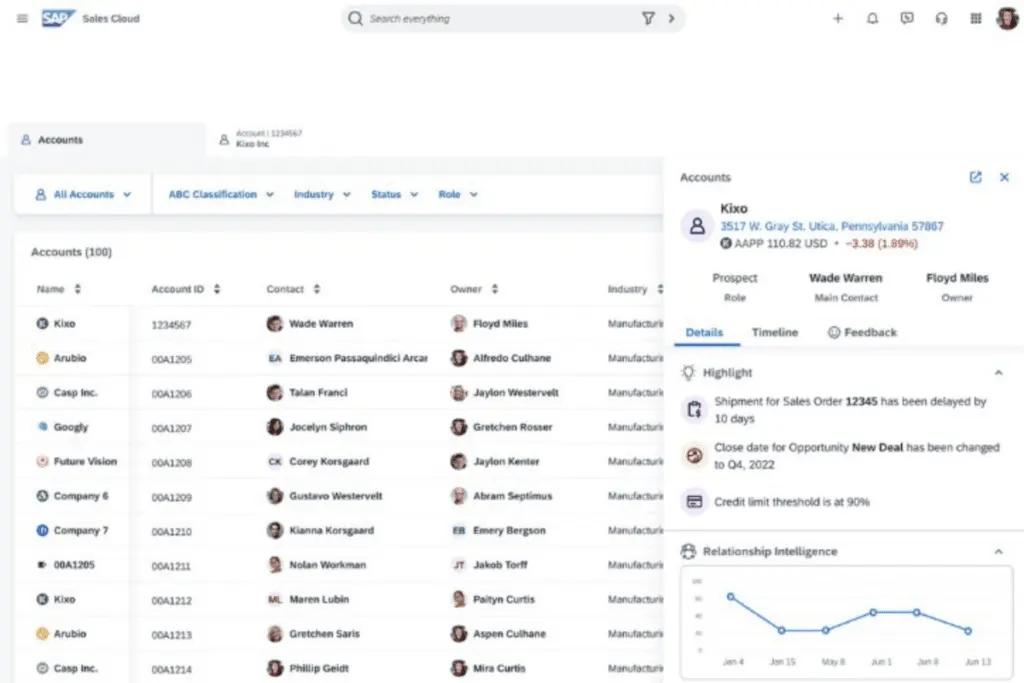Screen dimensions: 1024x683
Task: Open the Arubio account row 00A1205
Action: click(x=340, y=358)
